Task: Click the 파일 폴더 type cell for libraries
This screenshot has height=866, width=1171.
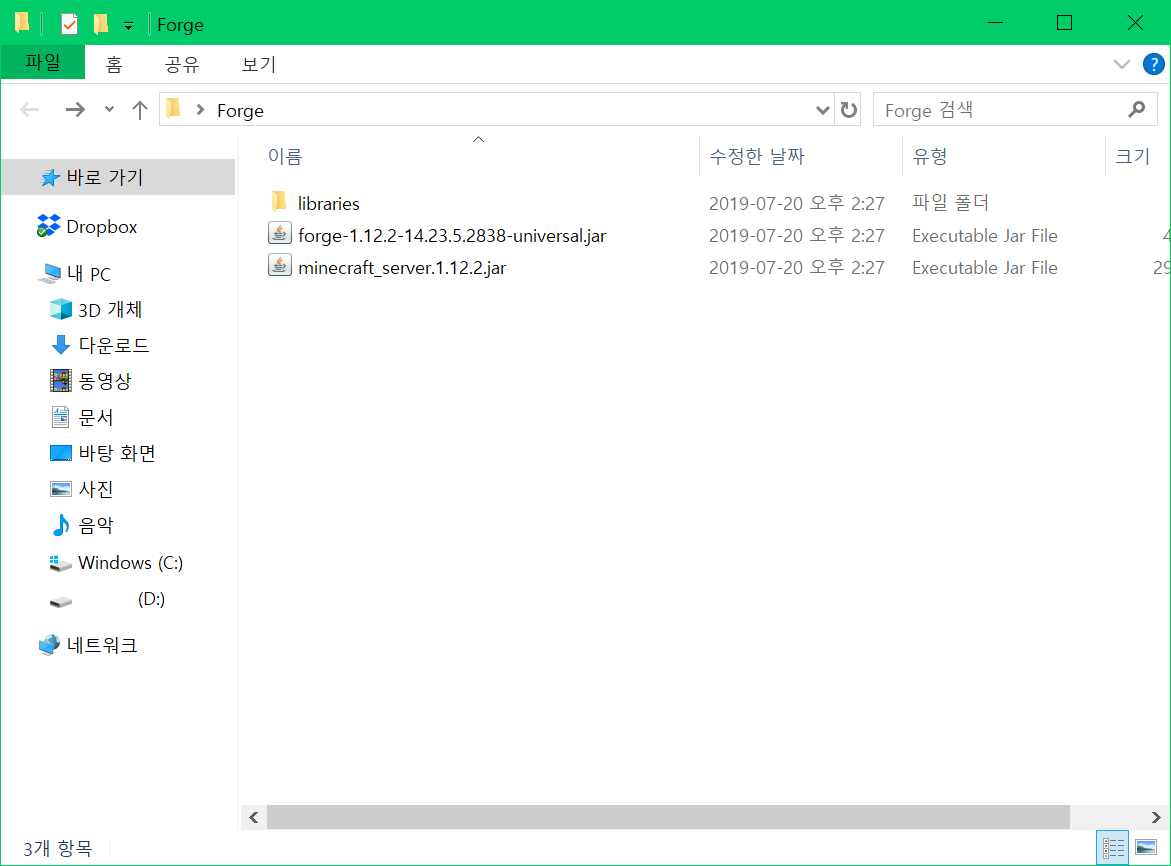Action: [x=950, y=202]
